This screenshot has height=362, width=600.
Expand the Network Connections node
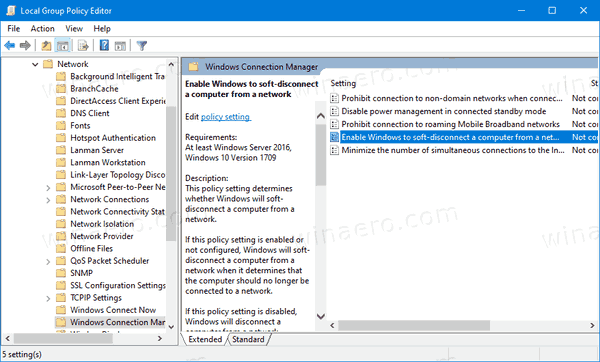[x=48, y=200]
